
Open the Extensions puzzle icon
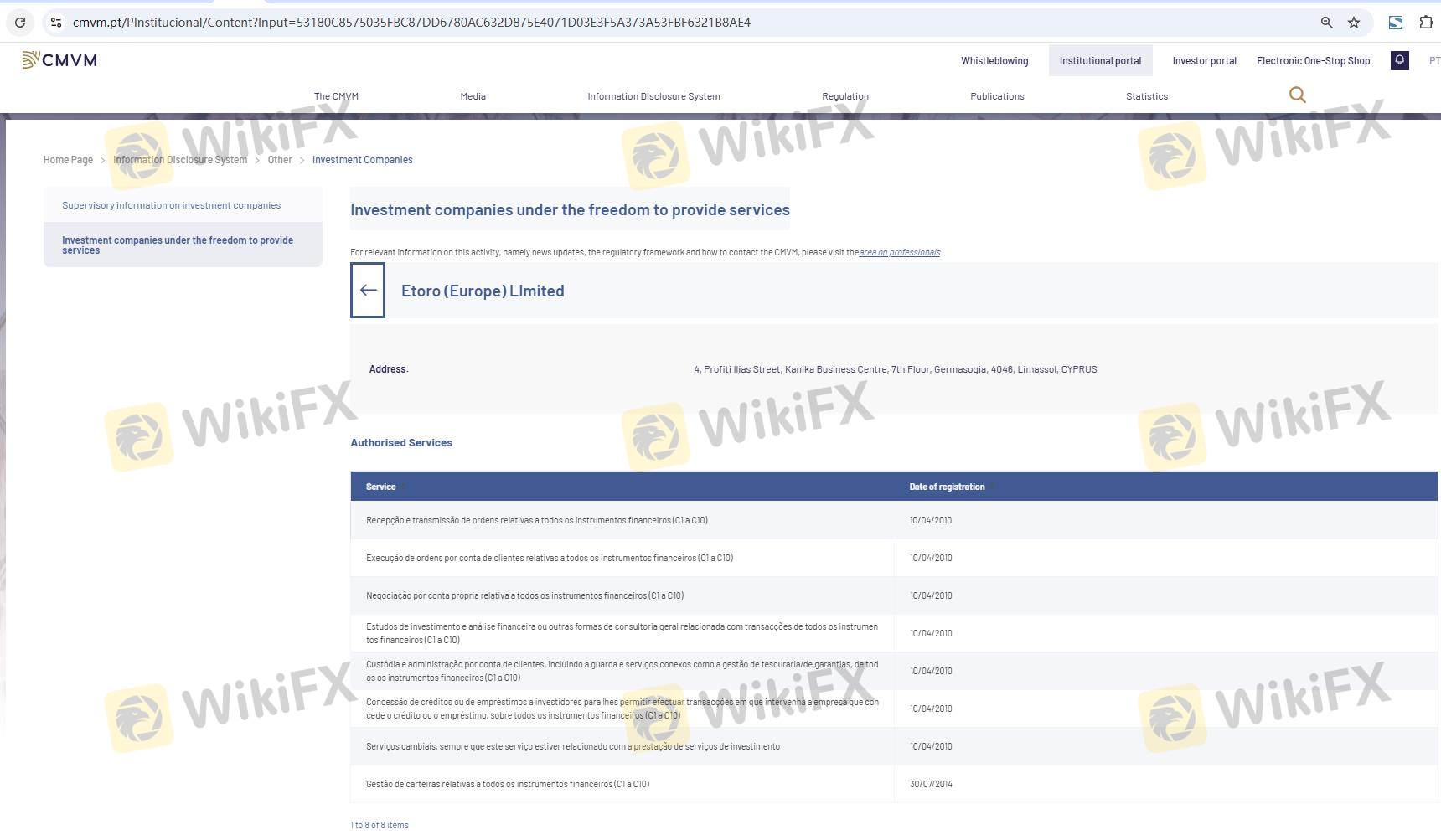[1426, 23]
